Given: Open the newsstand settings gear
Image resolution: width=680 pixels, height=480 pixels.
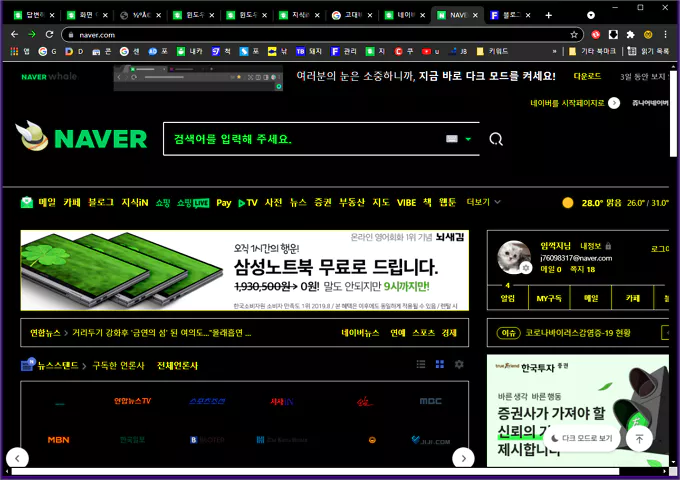Looking at the screenshot, I should [459, 364].
